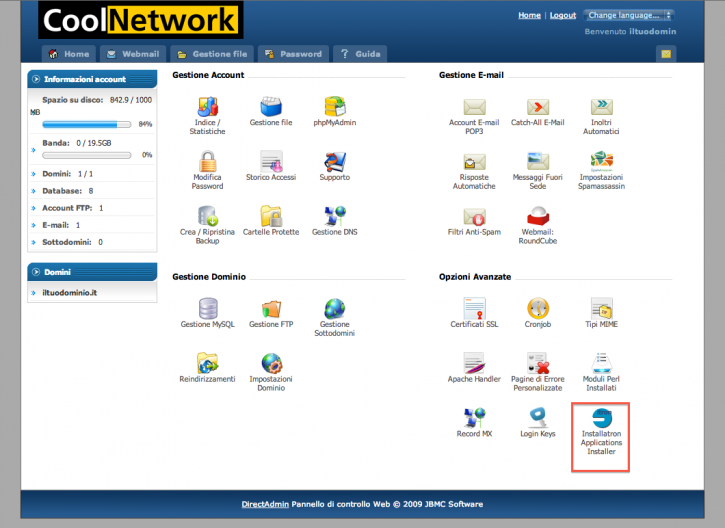725x528 pixels.
Task: Open the Supporto icon
Action: coord(335,162)
